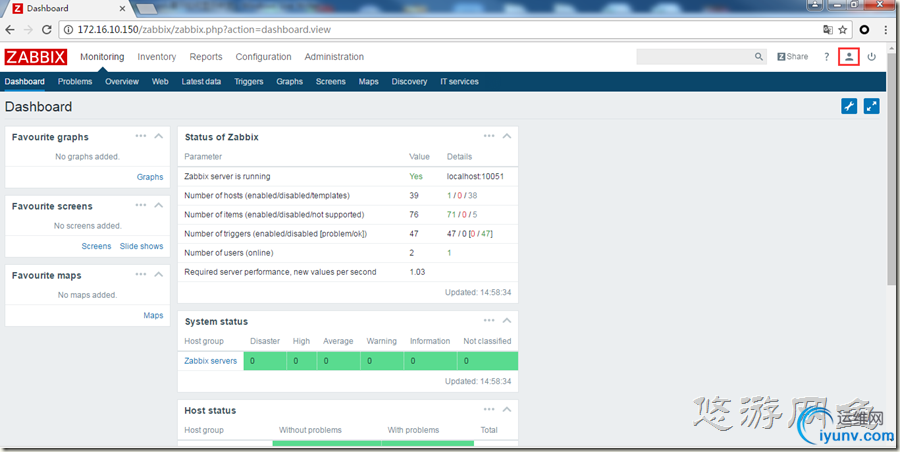This screenshot has width=900, height=452.
Task: Go to Web submenu
Action: 160,82
